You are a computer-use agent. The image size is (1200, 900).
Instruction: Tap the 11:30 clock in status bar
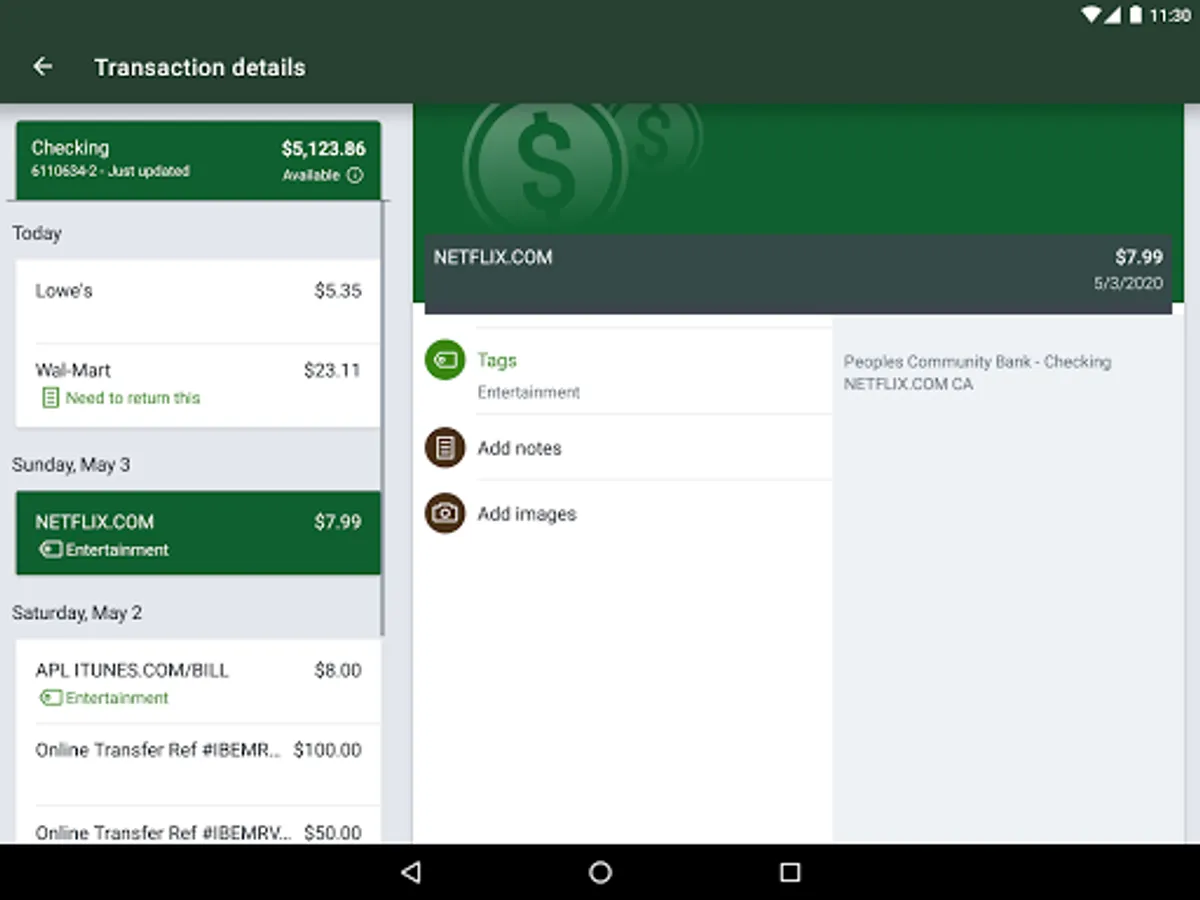coord(1170,16)
